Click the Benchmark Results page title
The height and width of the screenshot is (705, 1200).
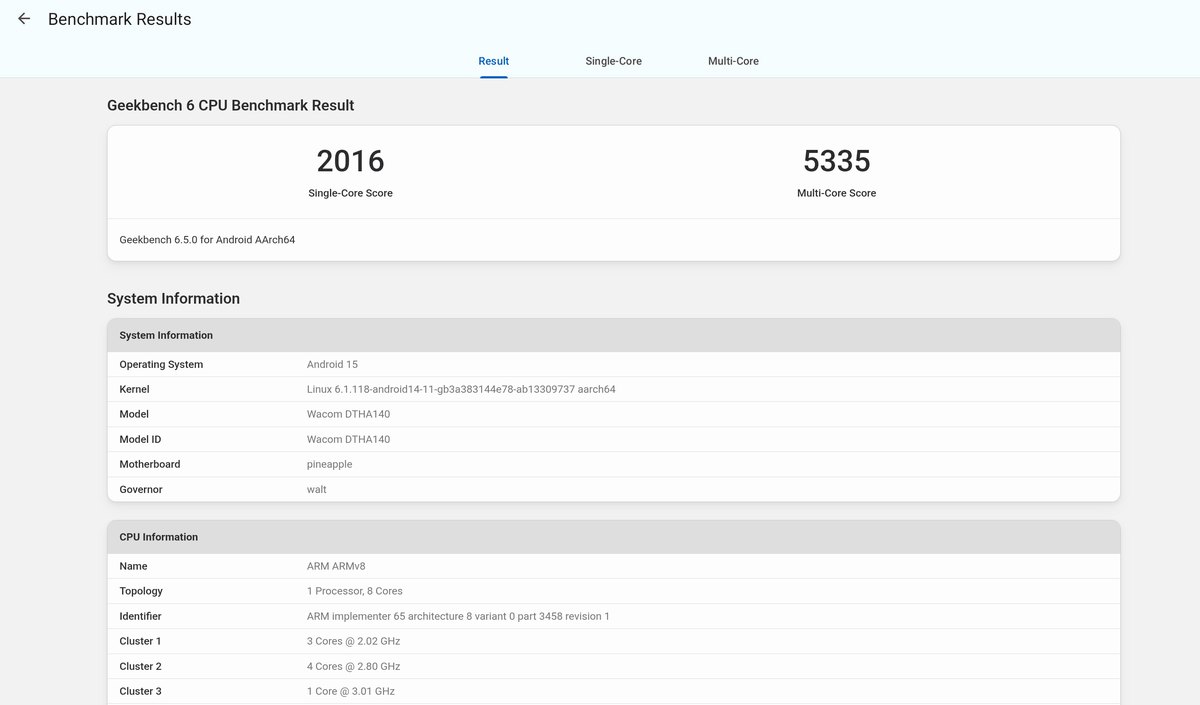pos(119,19)
